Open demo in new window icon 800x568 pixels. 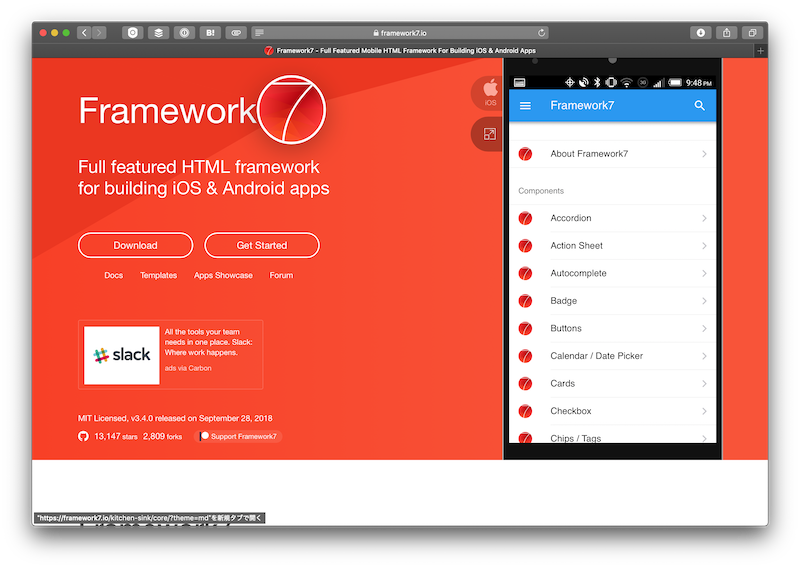point(489,134)
